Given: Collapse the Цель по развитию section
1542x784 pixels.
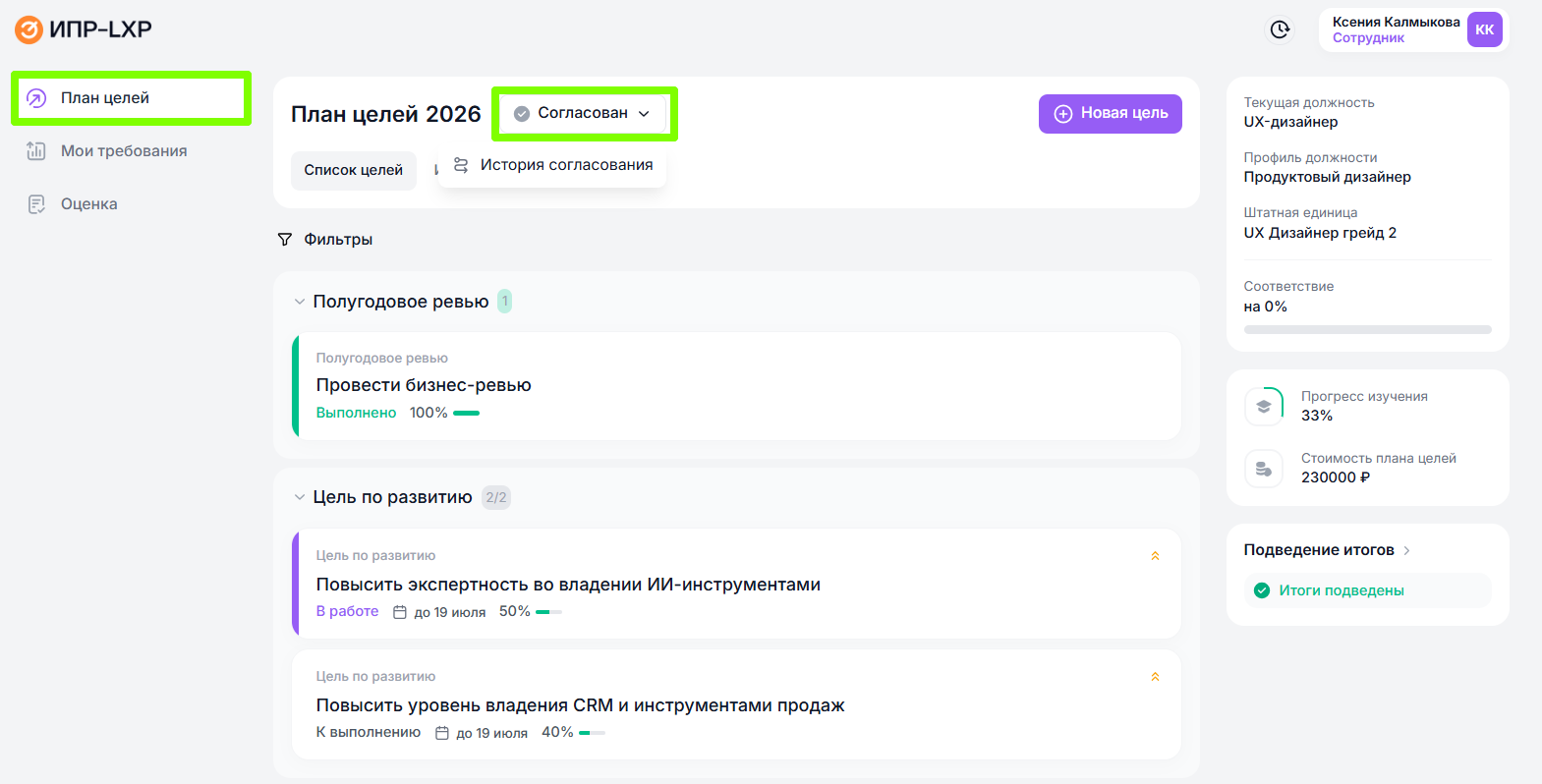Looking at the screenshot, I should point(300,497).
